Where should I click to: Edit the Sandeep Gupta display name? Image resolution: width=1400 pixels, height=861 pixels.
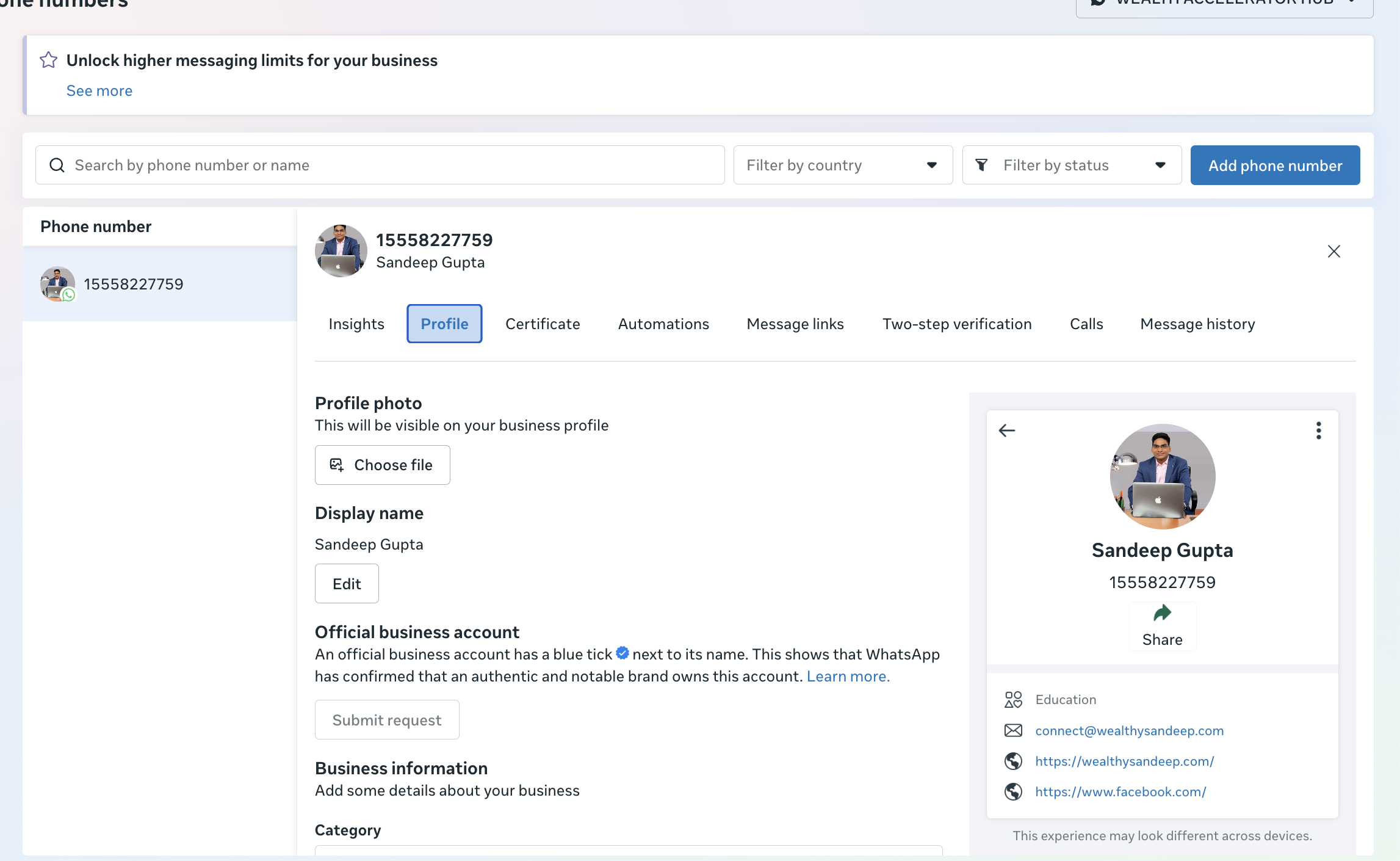point(347,584)
